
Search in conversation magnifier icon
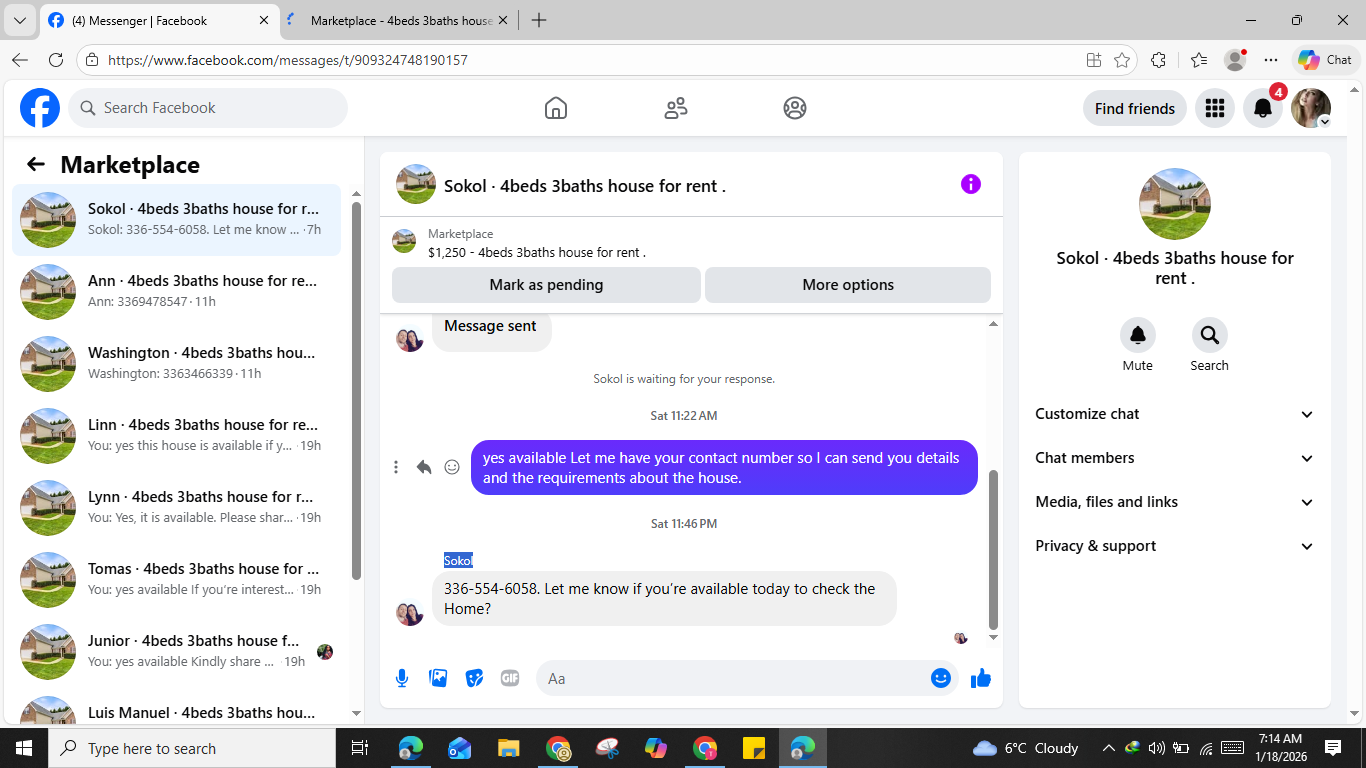1210,335
